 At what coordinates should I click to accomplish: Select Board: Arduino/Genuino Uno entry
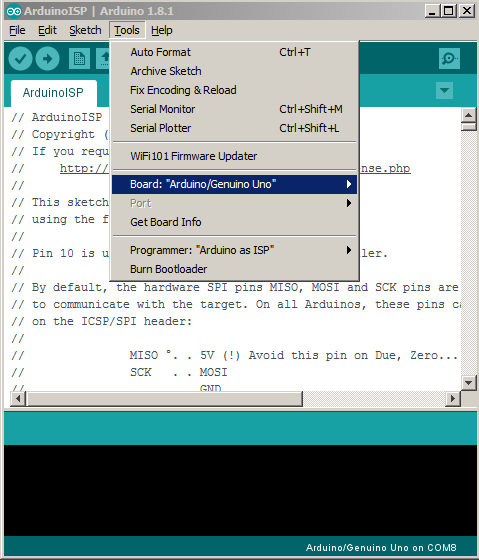pyautogui.click(x=234, y=184)
